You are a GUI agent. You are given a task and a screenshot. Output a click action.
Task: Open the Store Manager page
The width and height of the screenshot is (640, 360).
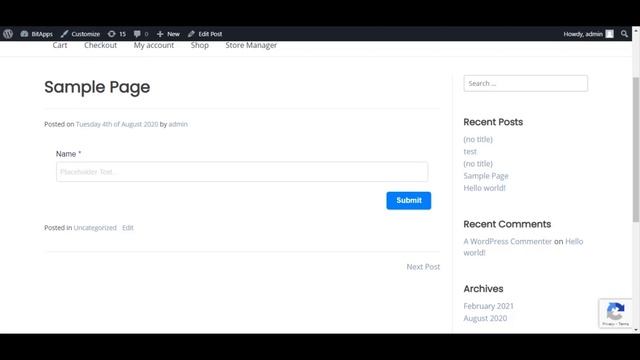tap(251, 45)
